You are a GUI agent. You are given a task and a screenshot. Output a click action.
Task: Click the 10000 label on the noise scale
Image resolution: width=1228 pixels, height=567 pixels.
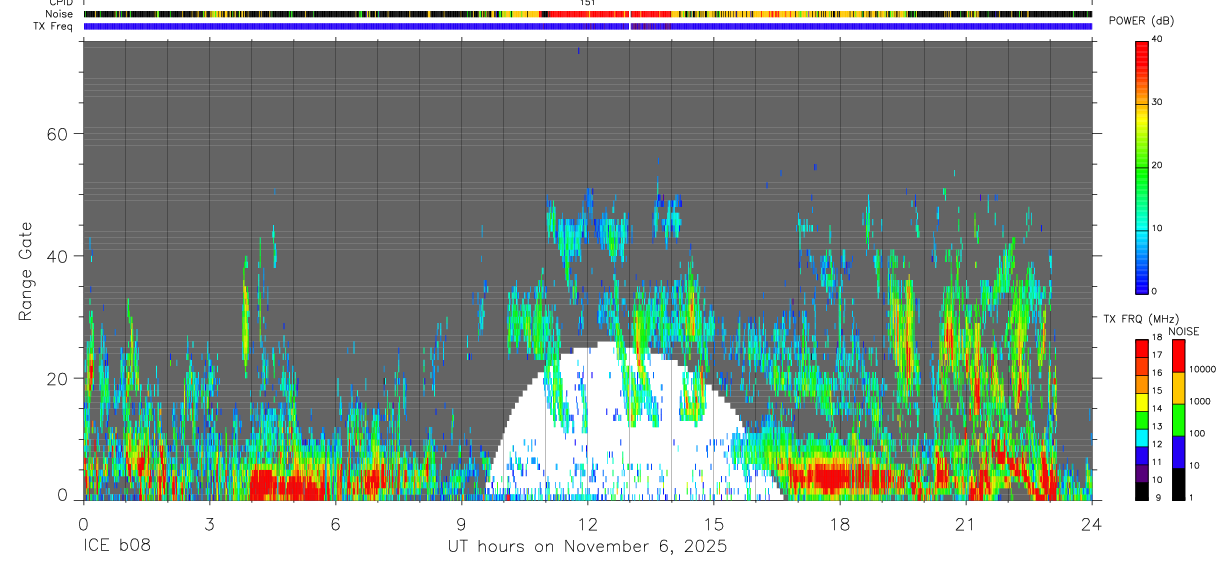click(1204, 370)
